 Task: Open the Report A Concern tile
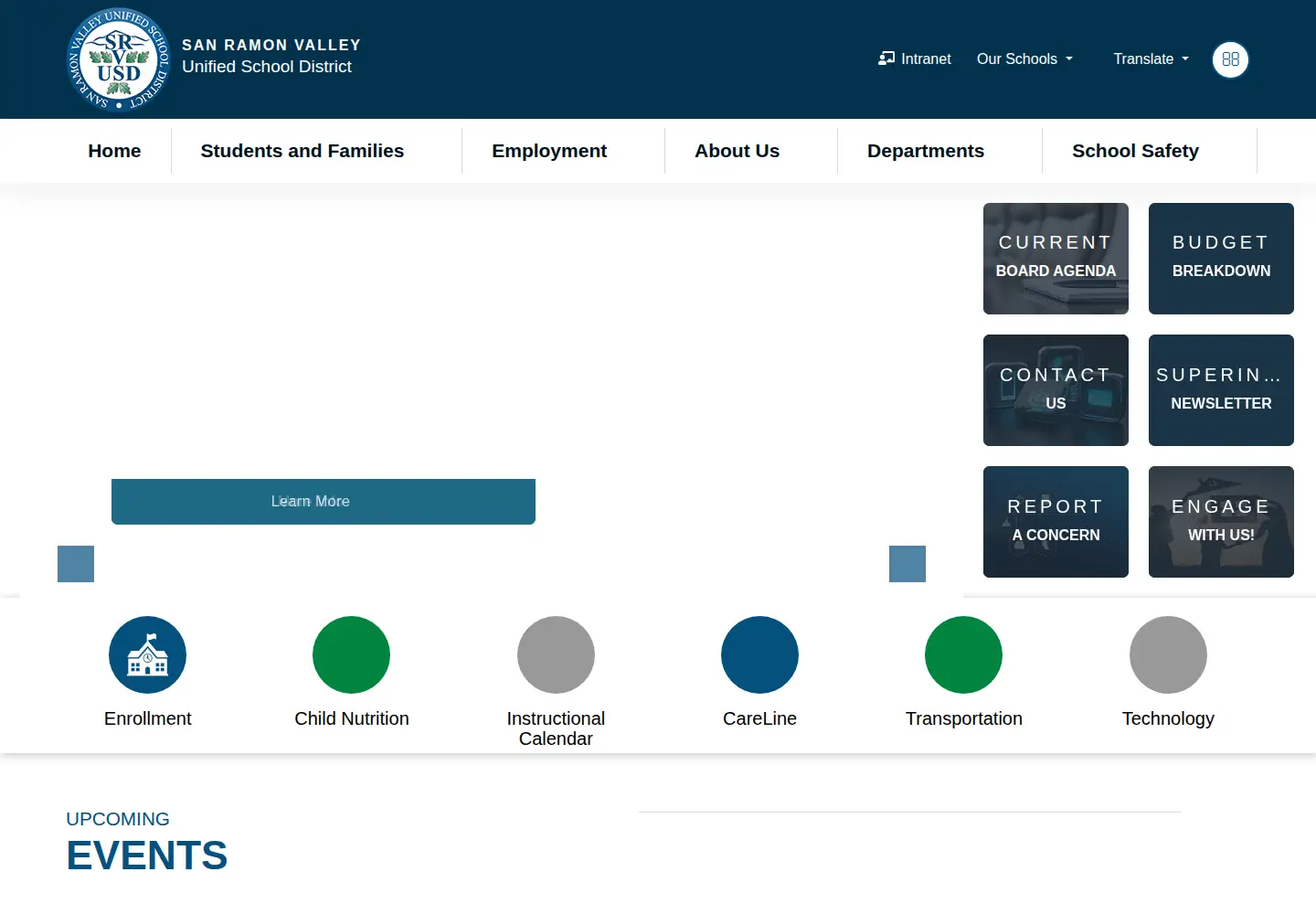coord(1056,522)
